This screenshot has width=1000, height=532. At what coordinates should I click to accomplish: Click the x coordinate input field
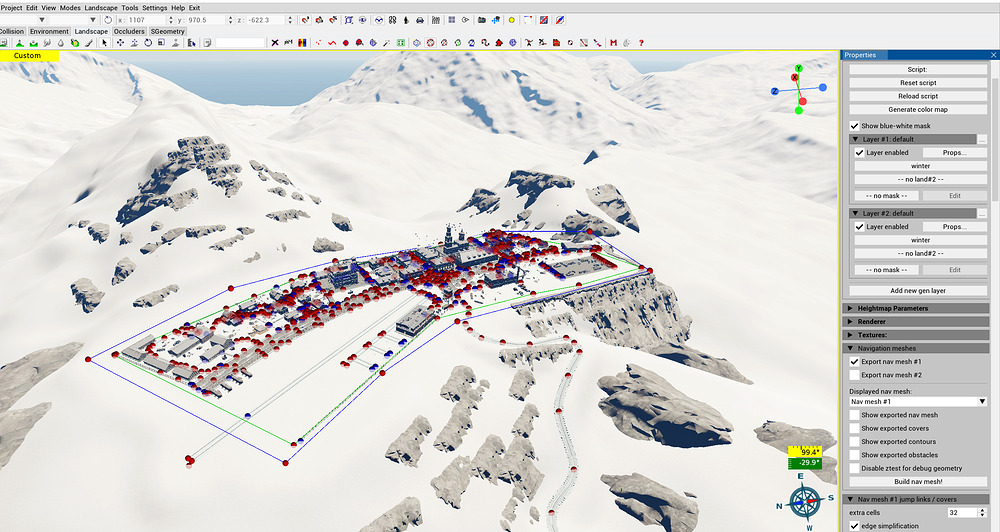pos(147,20)
